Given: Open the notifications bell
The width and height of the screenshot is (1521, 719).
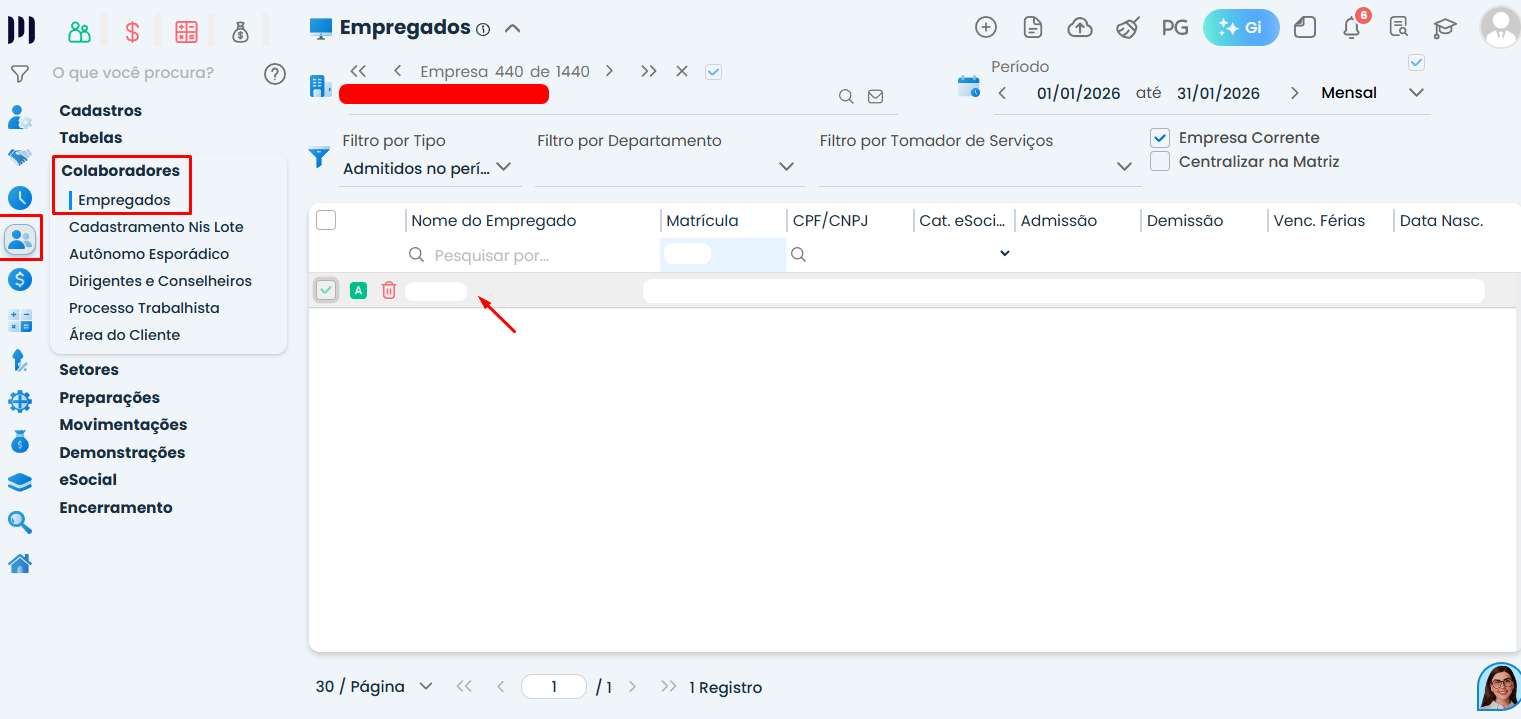Looking at the screenshot, I should [1352, 28].
